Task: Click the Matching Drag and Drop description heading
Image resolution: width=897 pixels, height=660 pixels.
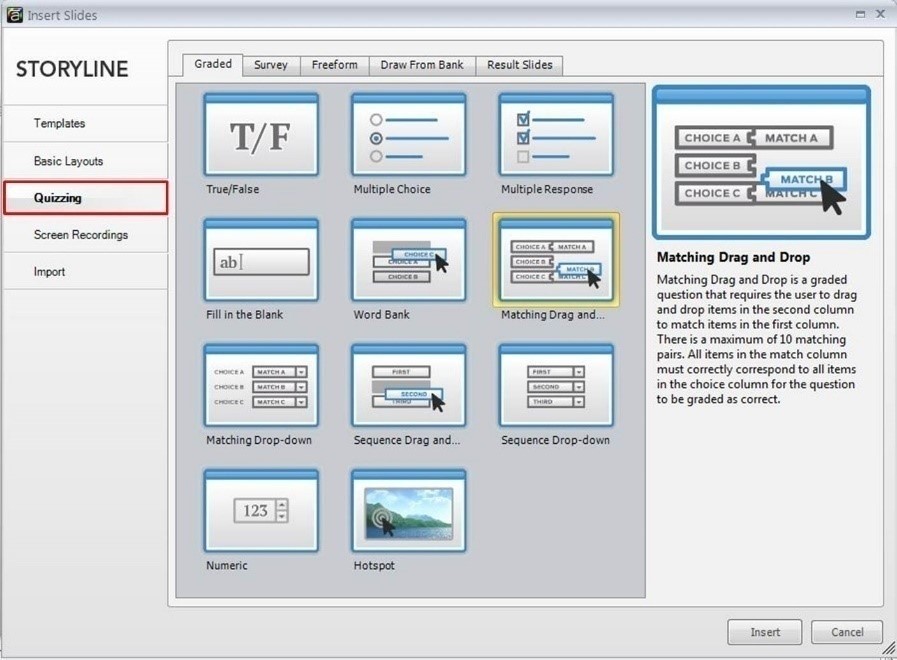Action: click(x=733, y=257)
